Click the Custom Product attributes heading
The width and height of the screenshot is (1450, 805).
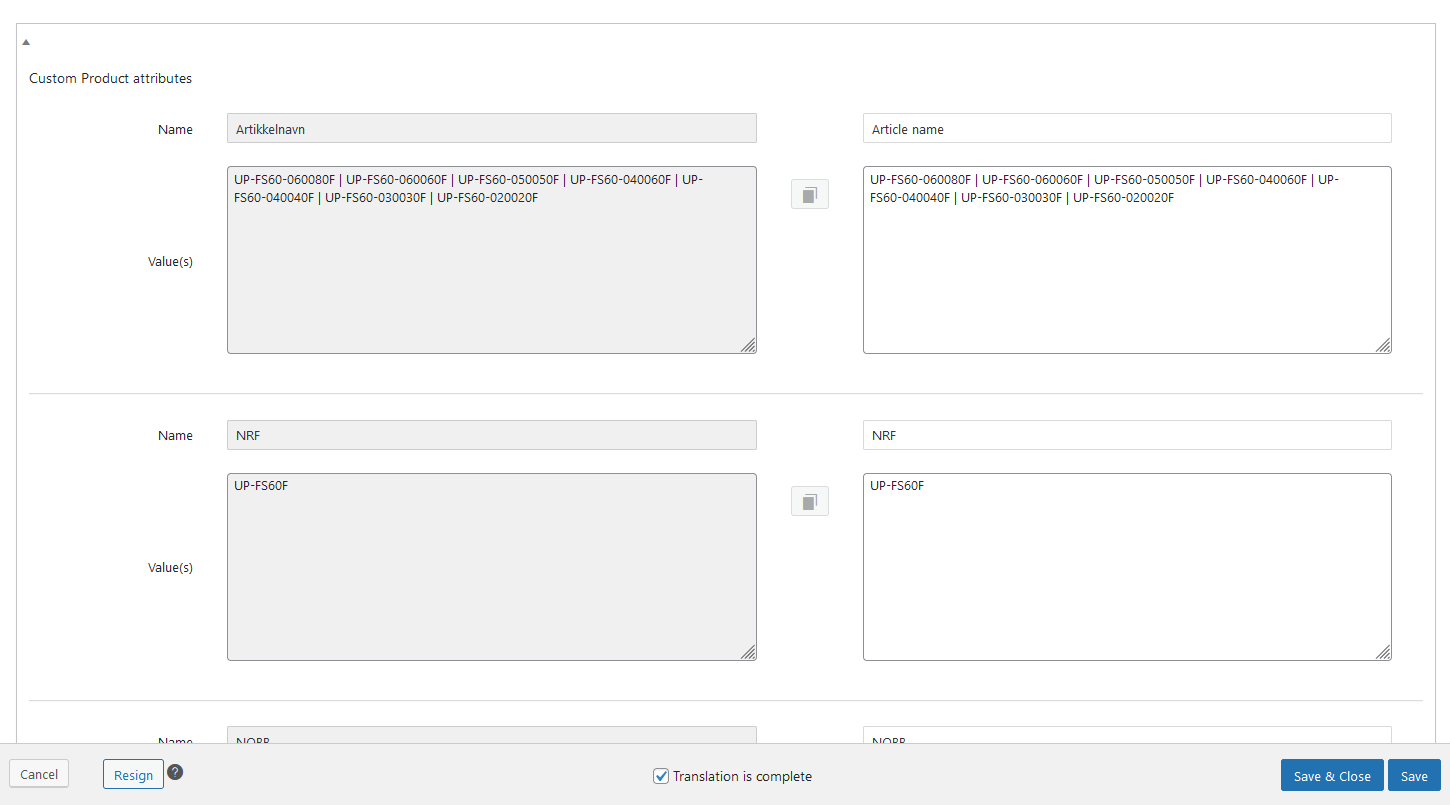click(x=110, y=78)
